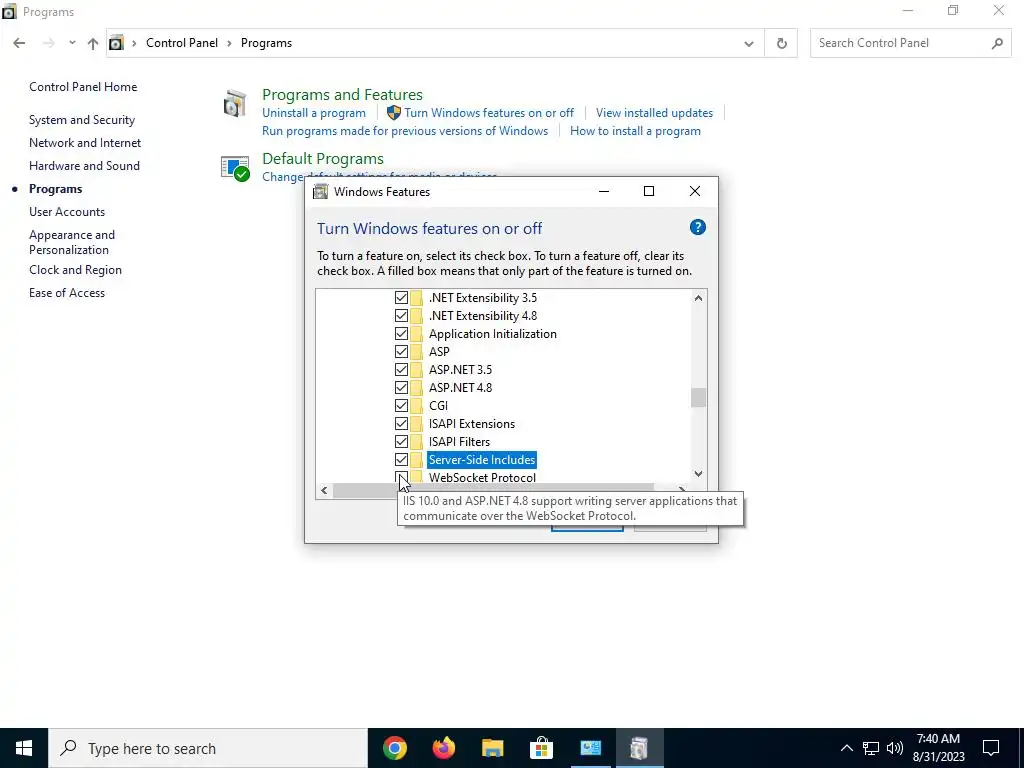Expand chevron after Control Panel breadcrumb
The width and height of the screenshot is (1024, 768).
(229, 43)
